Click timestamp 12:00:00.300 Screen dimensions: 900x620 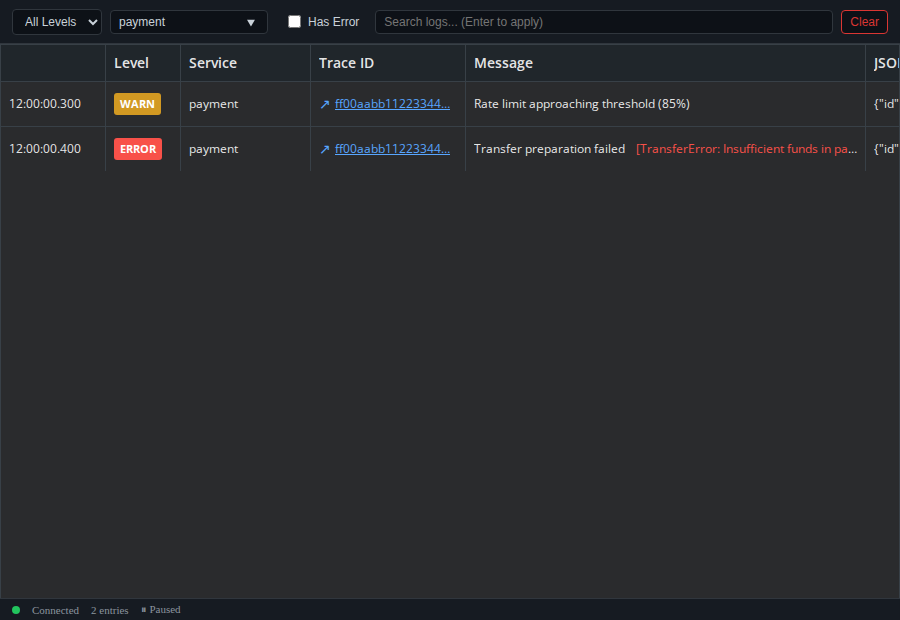tap(45, 104)
